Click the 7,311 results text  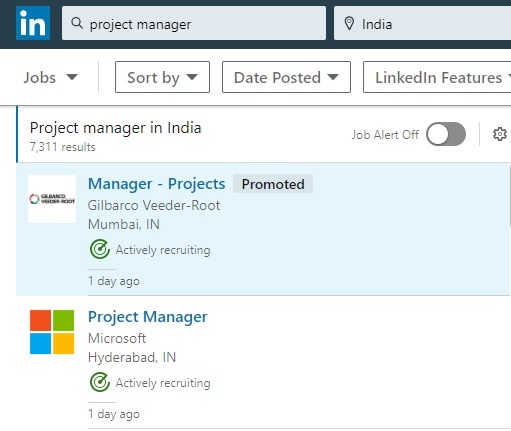pyautogui.click(x=63, y=147)
